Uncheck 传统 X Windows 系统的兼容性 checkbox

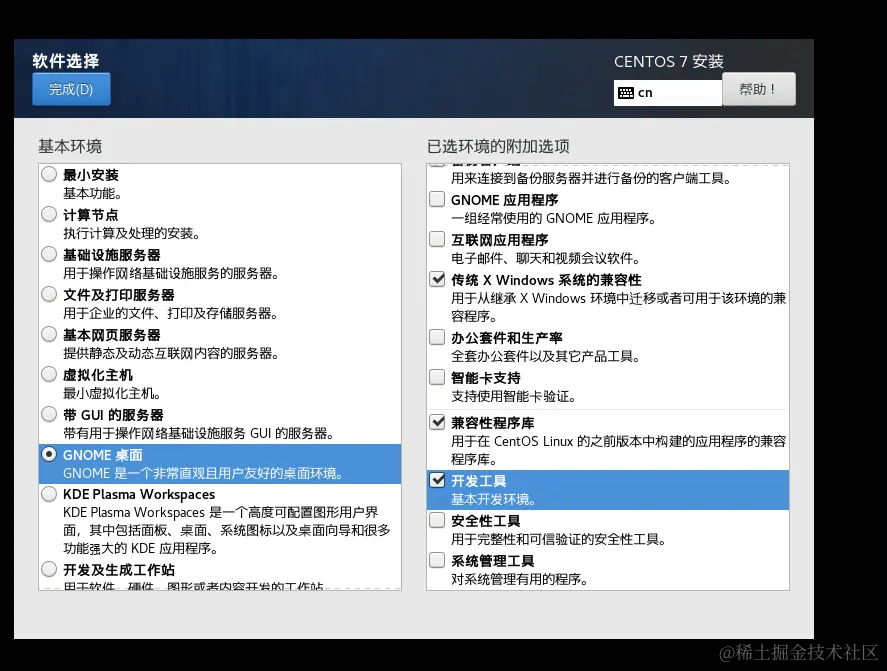point(437,279)
